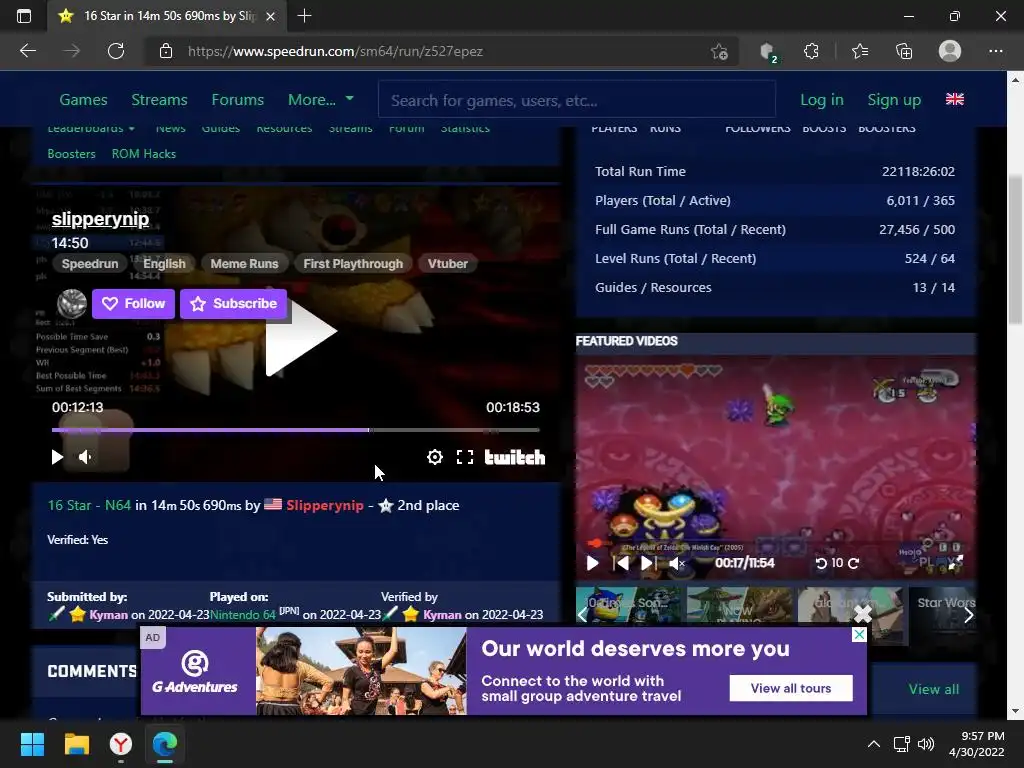Open the Forums menu item
The image size is (1024, 768).
[x=238, y=100]
